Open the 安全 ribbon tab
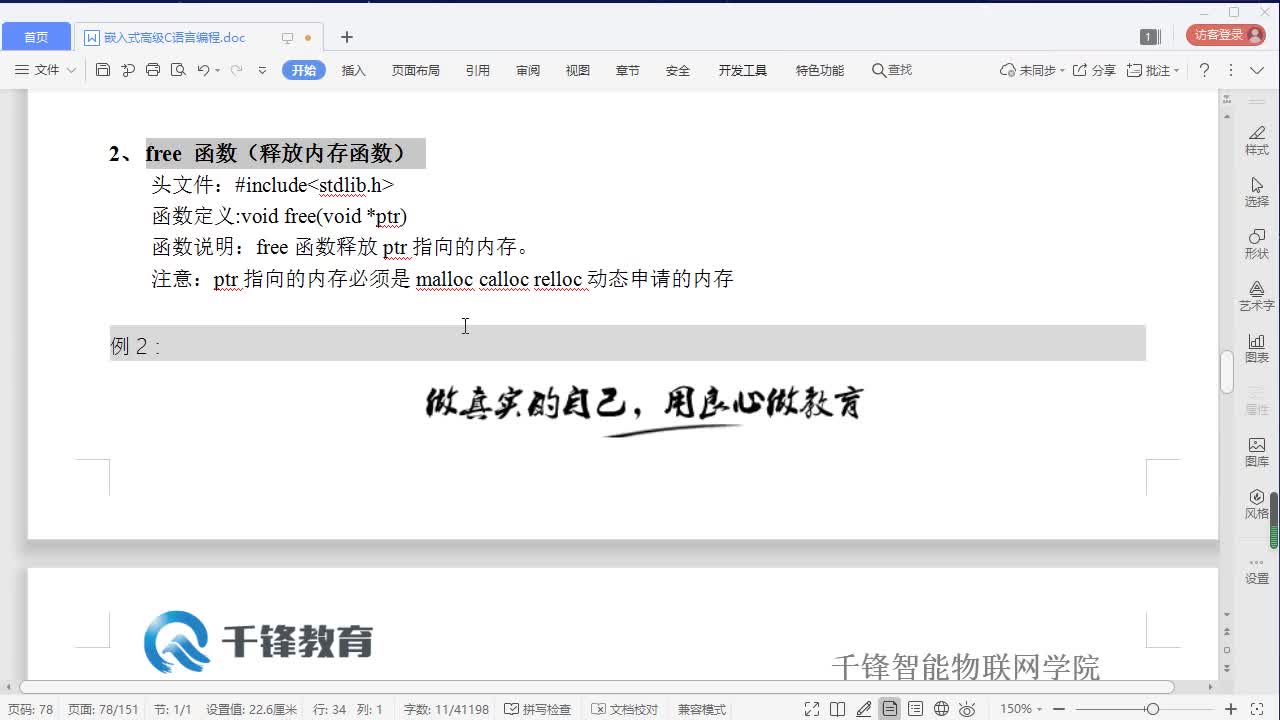This screenshot has width=1280, height=720. (x=678, y=70)
